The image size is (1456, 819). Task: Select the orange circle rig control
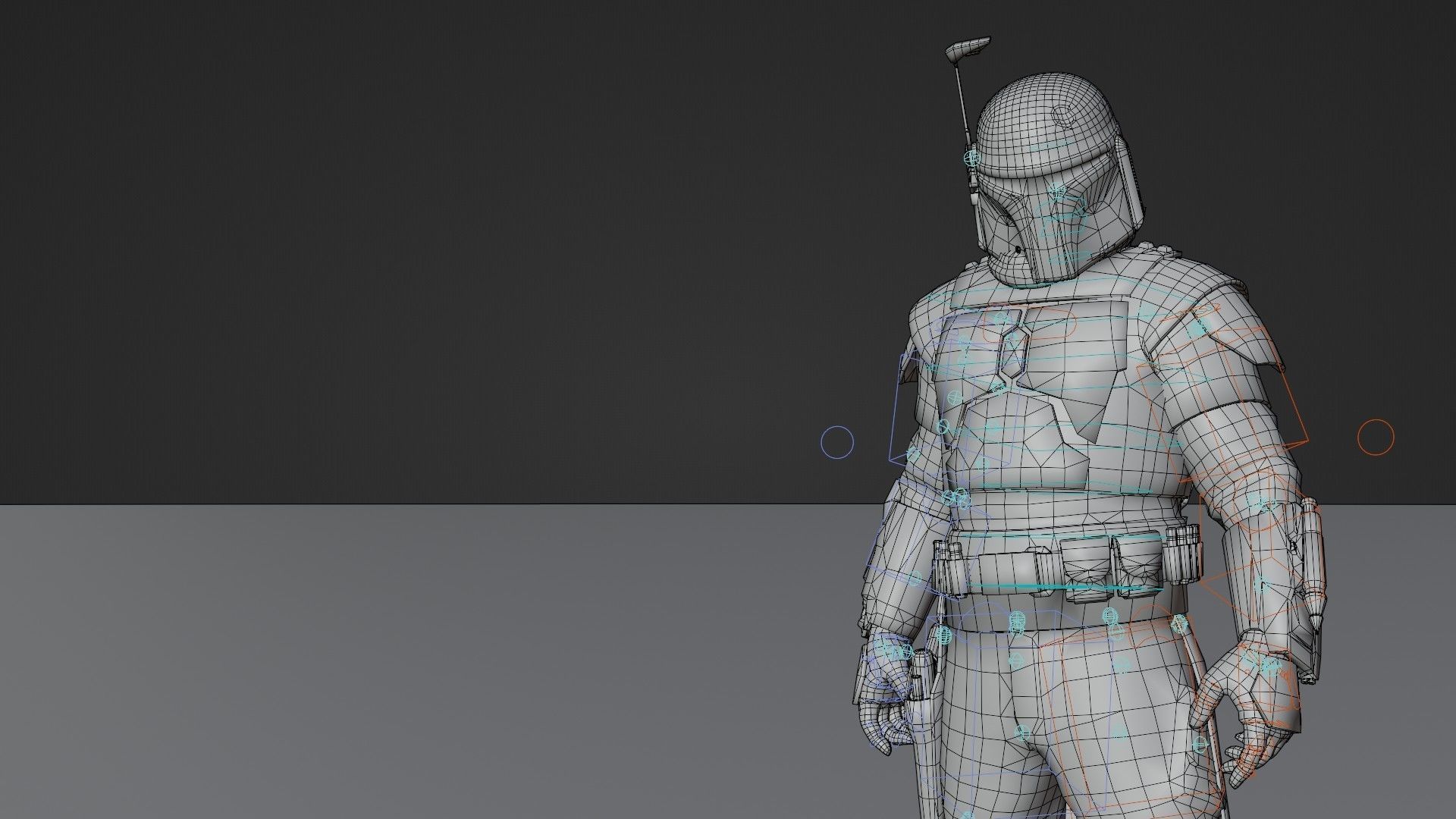pyautogui.click(x=1375, y=438)
